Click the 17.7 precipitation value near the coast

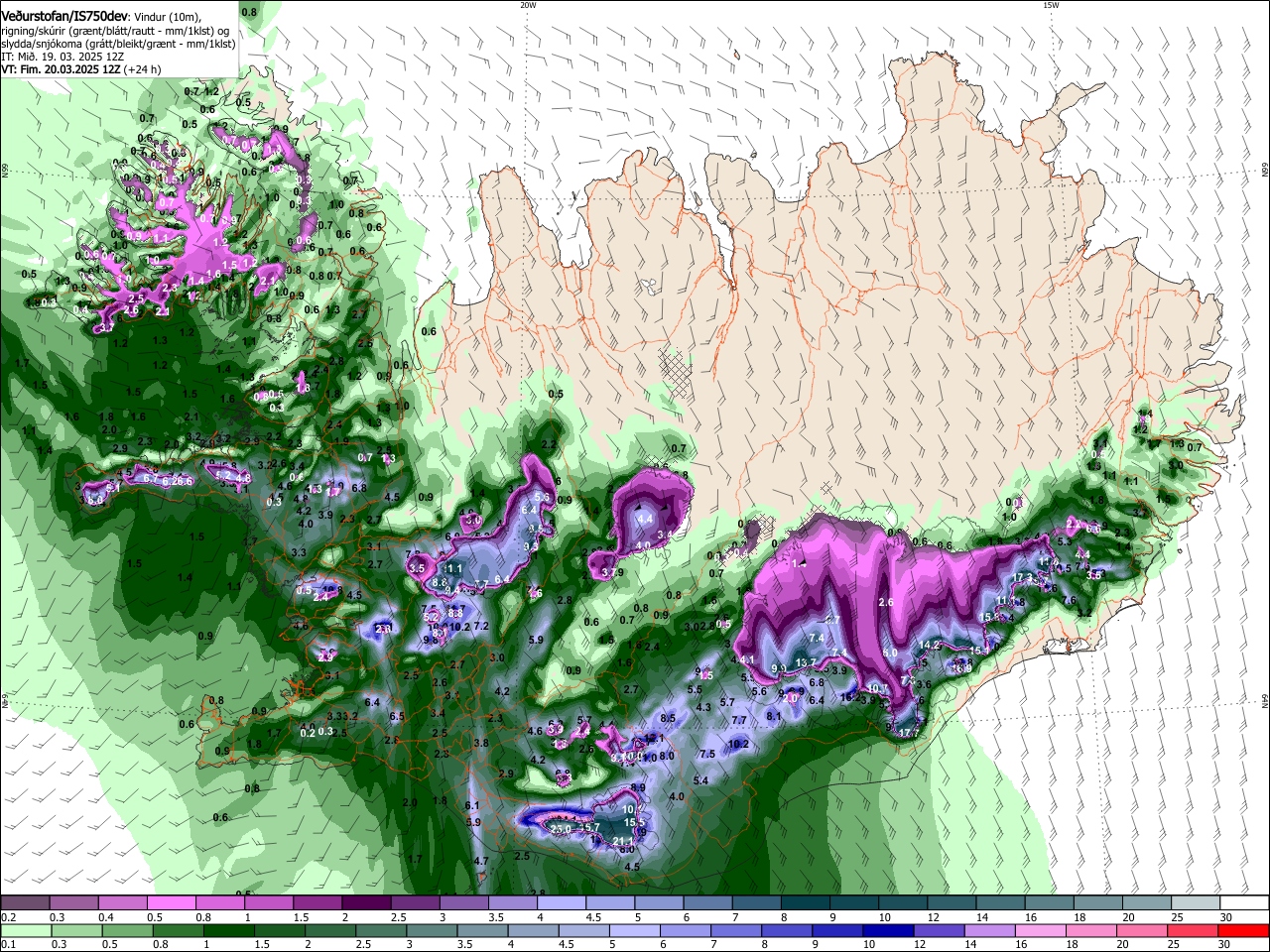[x=909, y=733]
